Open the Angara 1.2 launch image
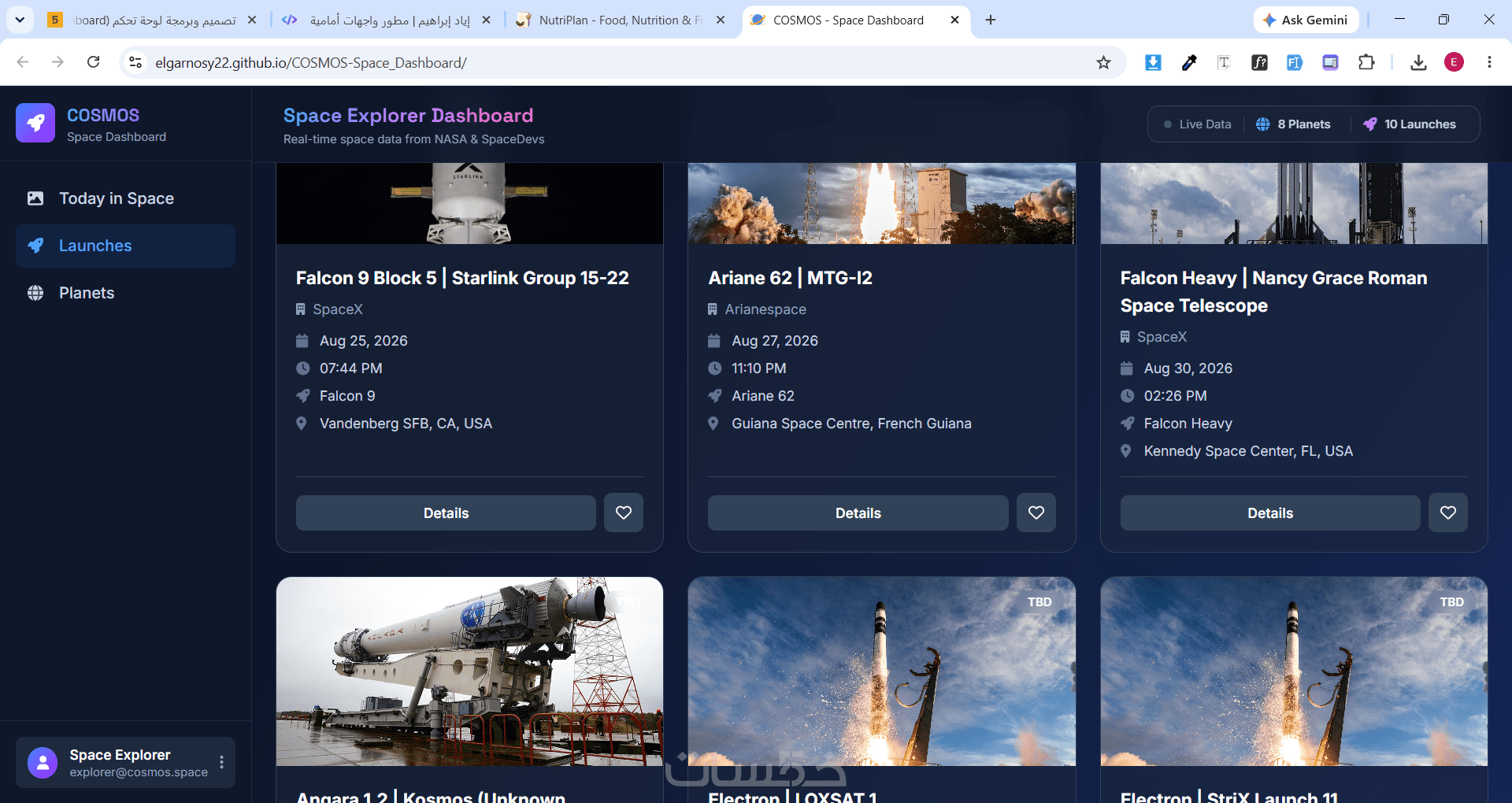Screen dimensions: 1512x803 469,672
